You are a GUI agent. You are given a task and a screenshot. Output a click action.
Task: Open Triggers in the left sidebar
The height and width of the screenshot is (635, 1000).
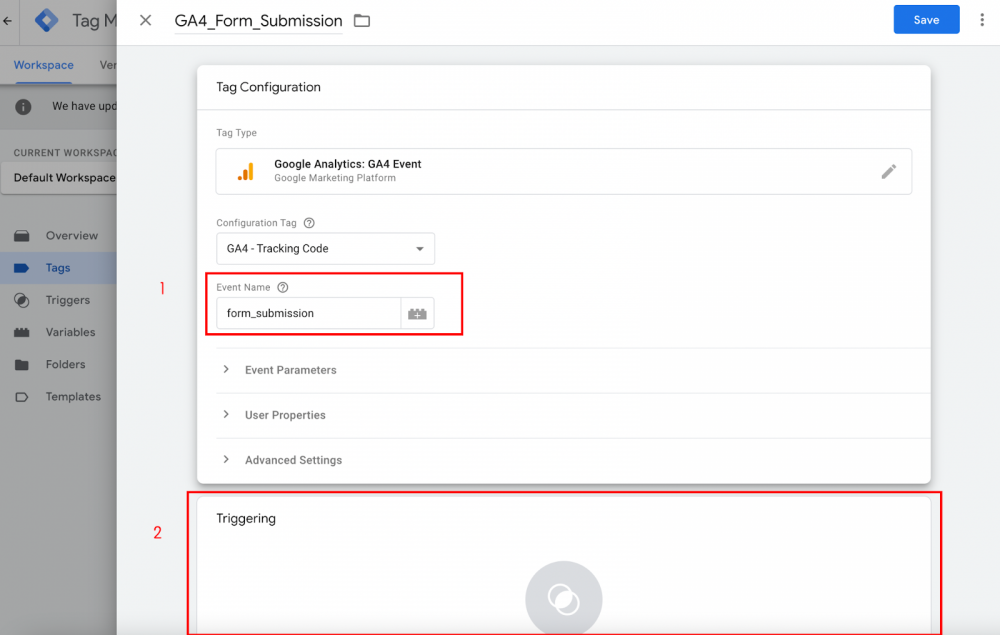pyautogui.click(x=67, y=300)
